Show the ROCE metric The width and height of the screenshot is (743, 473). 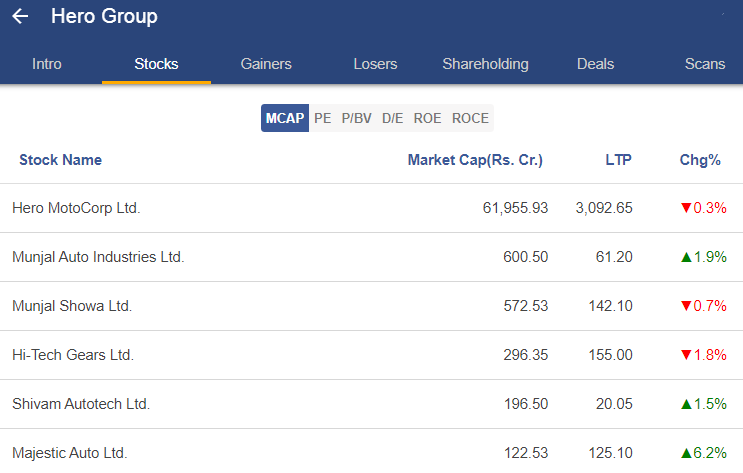pos(470,118)
